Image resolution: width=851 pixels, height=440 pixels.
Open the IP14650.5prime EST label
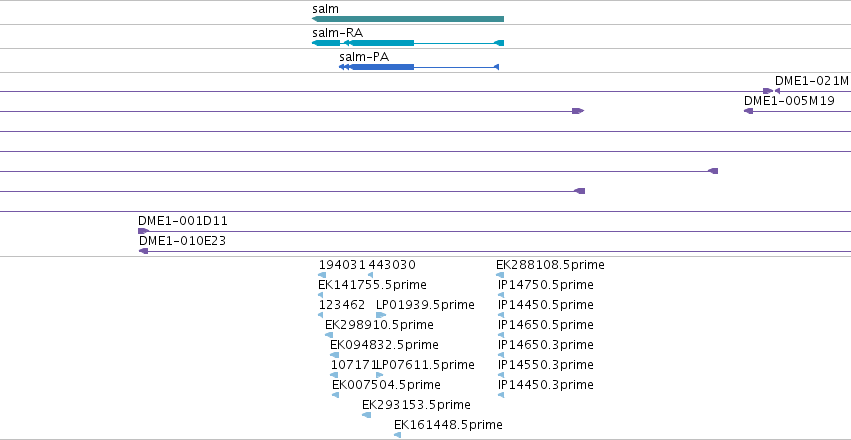(546, 324)
